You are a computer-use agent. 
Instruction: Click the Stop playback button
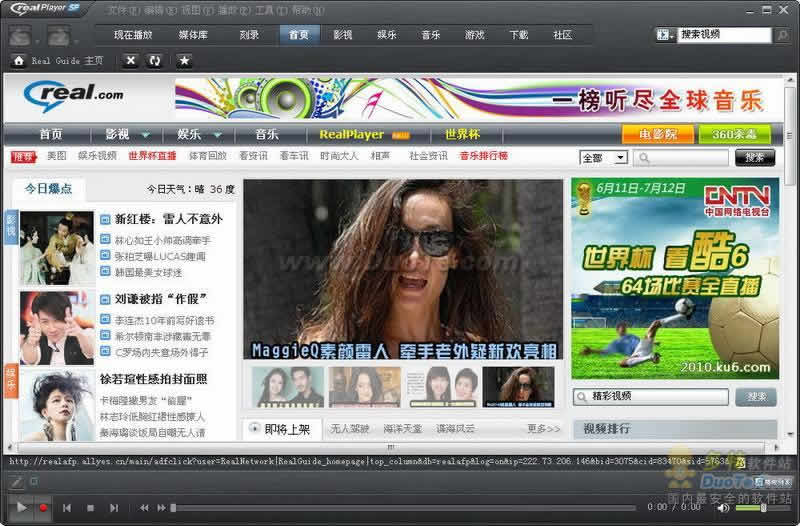tap(90, 508)
